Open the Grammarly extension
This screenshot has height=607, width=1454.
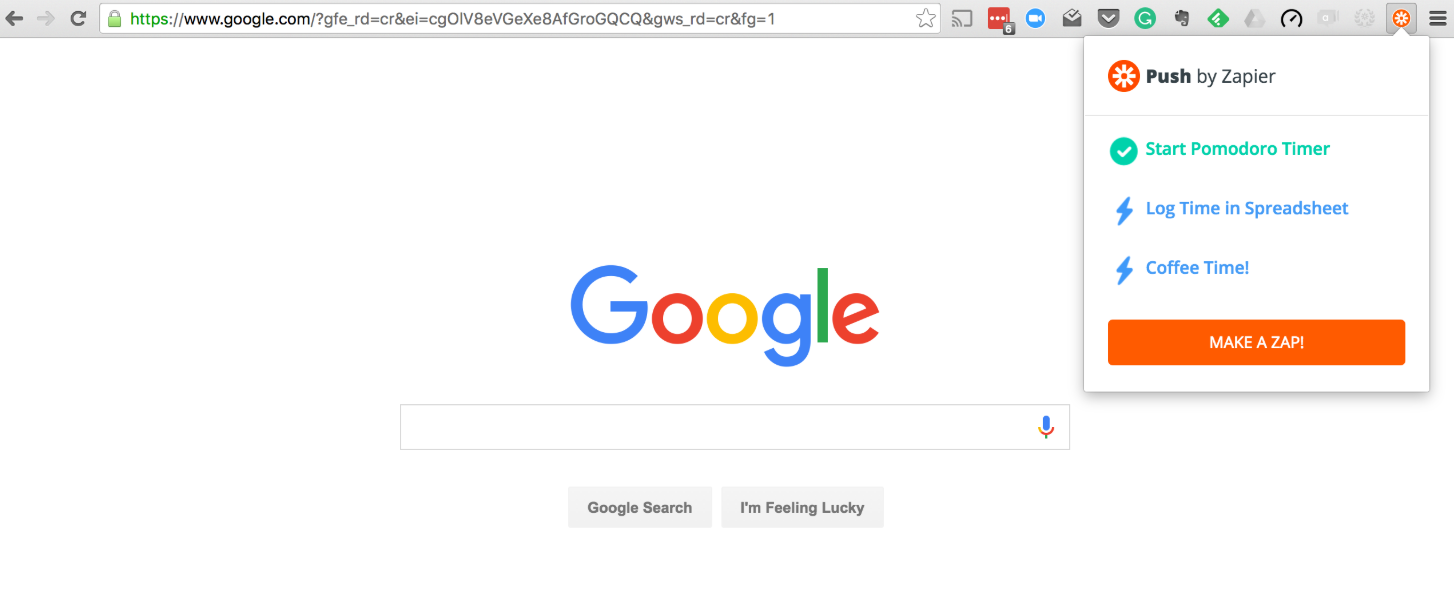(1145, 18)
